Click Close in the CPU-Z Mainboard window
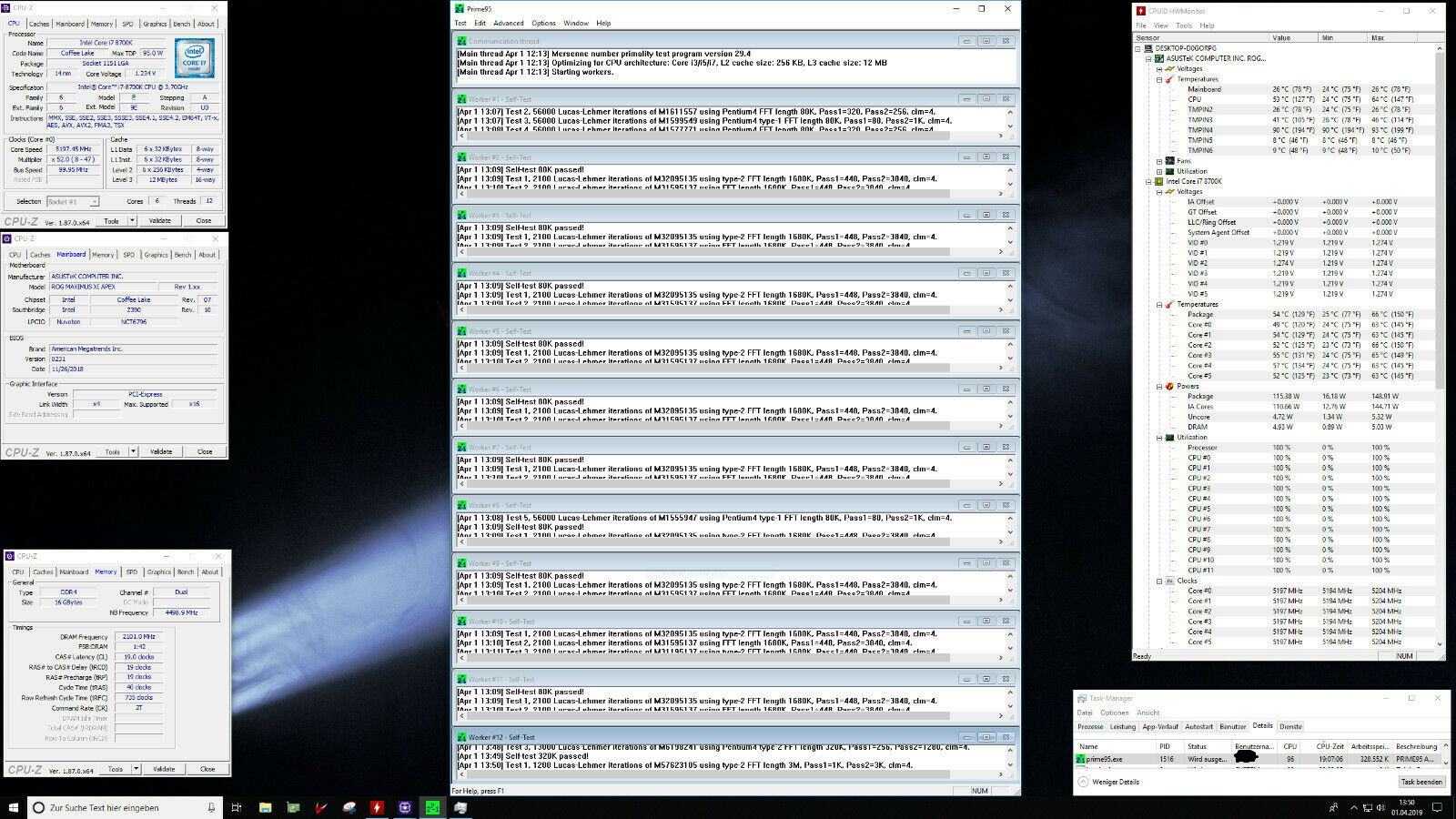Viewport: 1456px width, 819px height. [205, 451]
